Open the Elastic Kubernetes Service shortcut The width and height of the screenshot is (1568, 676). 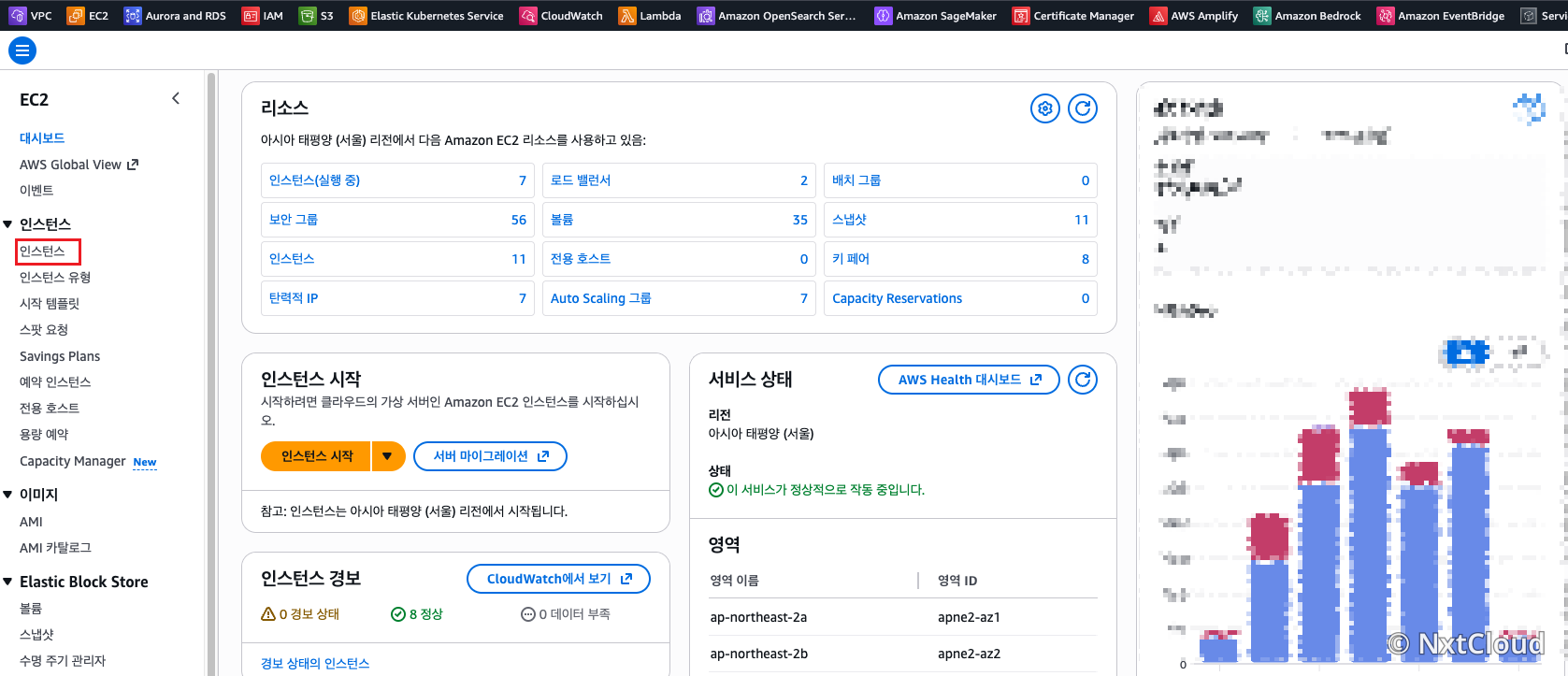point(426,15)
